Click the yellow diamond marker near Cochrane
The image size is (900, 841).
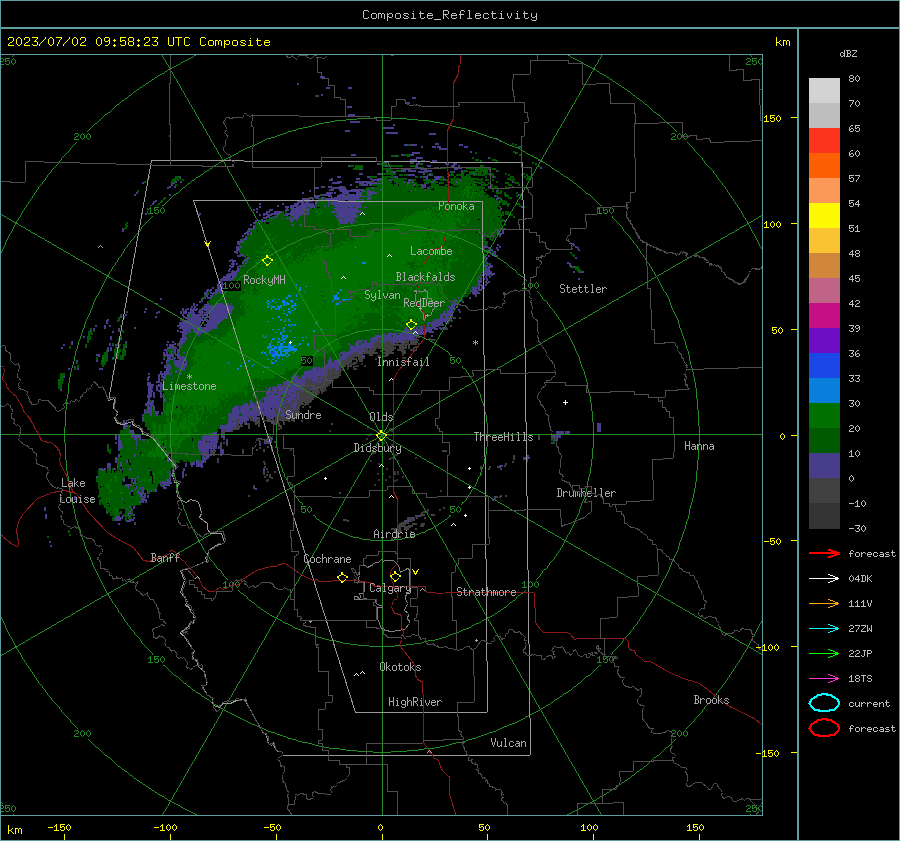point(342,577)
